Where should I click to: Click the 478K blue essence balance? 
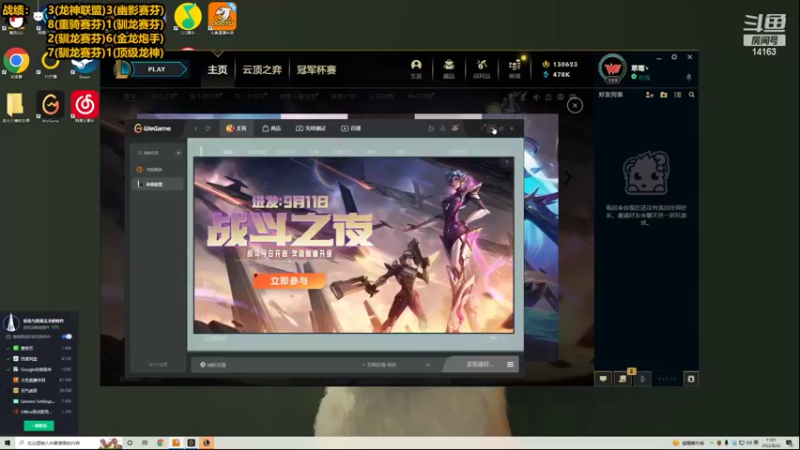click(x=557, y=74)
